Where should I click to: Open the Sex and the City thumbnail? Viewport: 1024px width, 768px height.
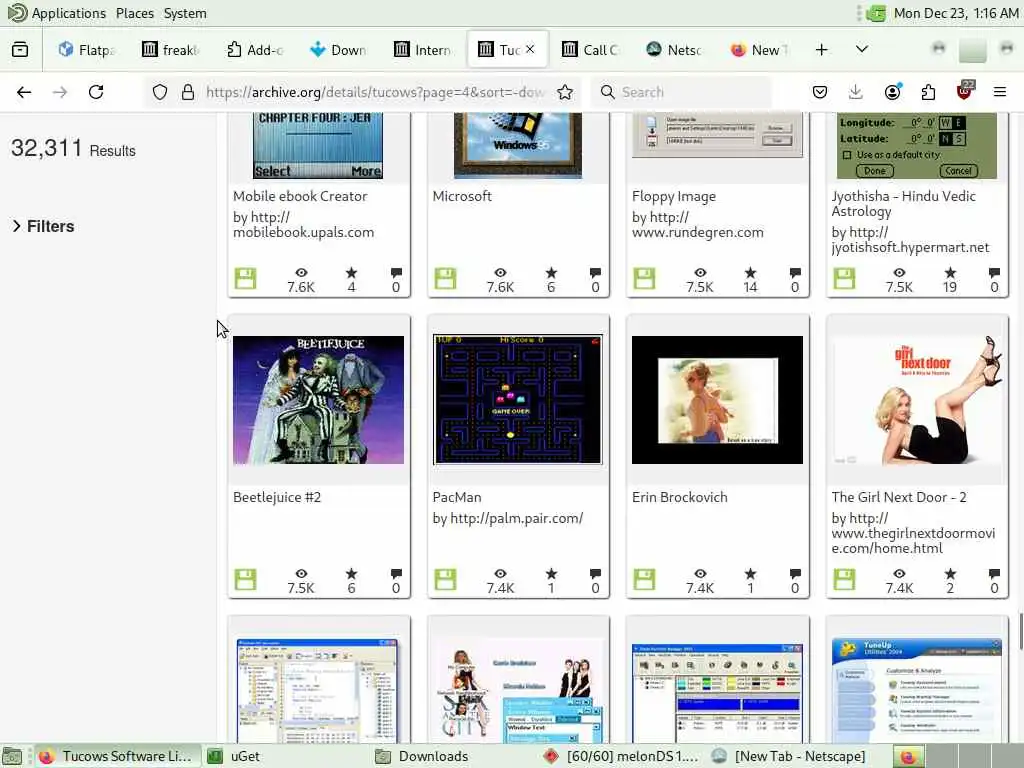tap(518, 692)
